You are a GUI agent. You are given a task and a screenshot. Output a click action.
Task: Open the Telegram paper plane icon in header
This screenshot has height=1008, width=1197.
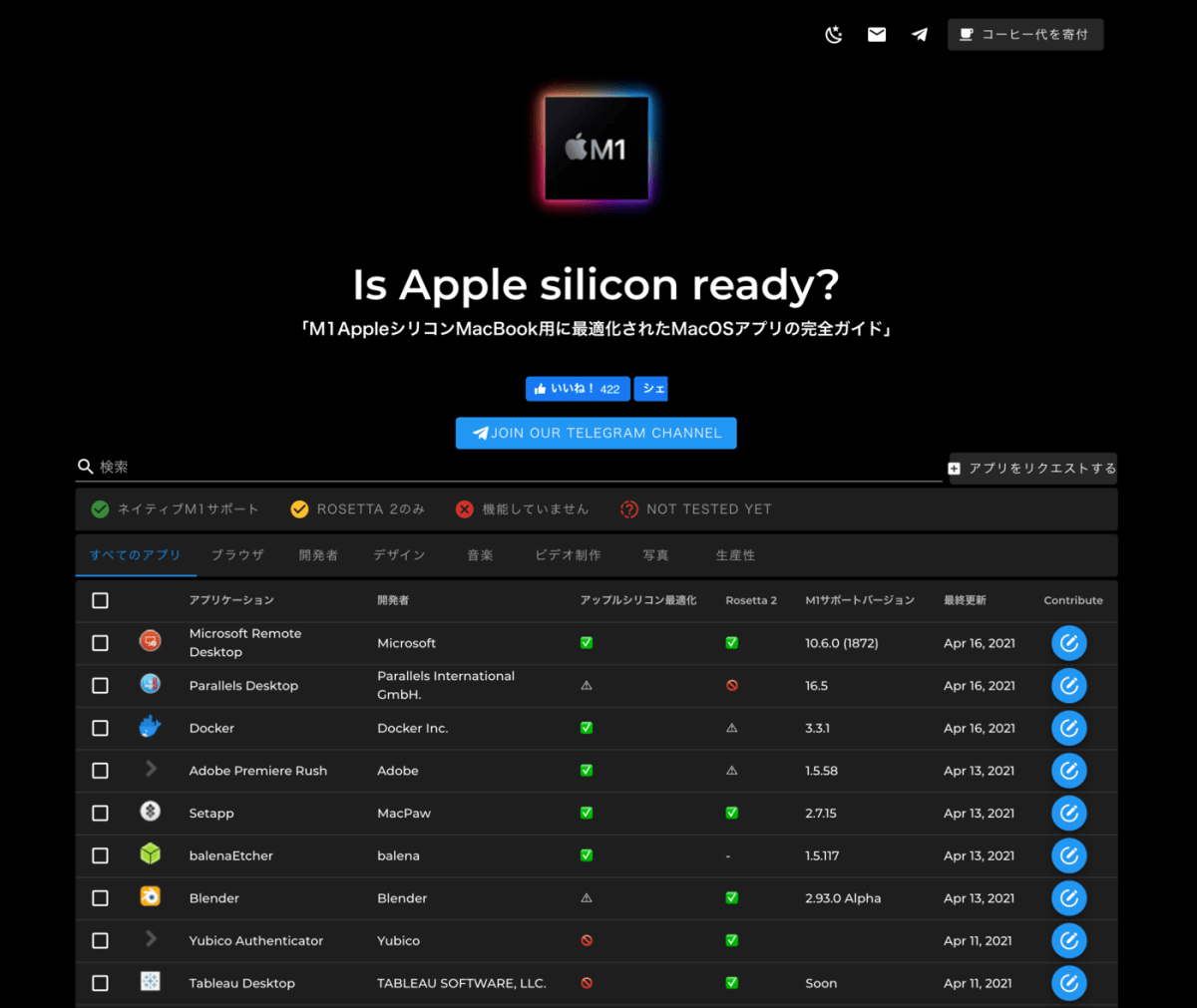pos(920,35)
